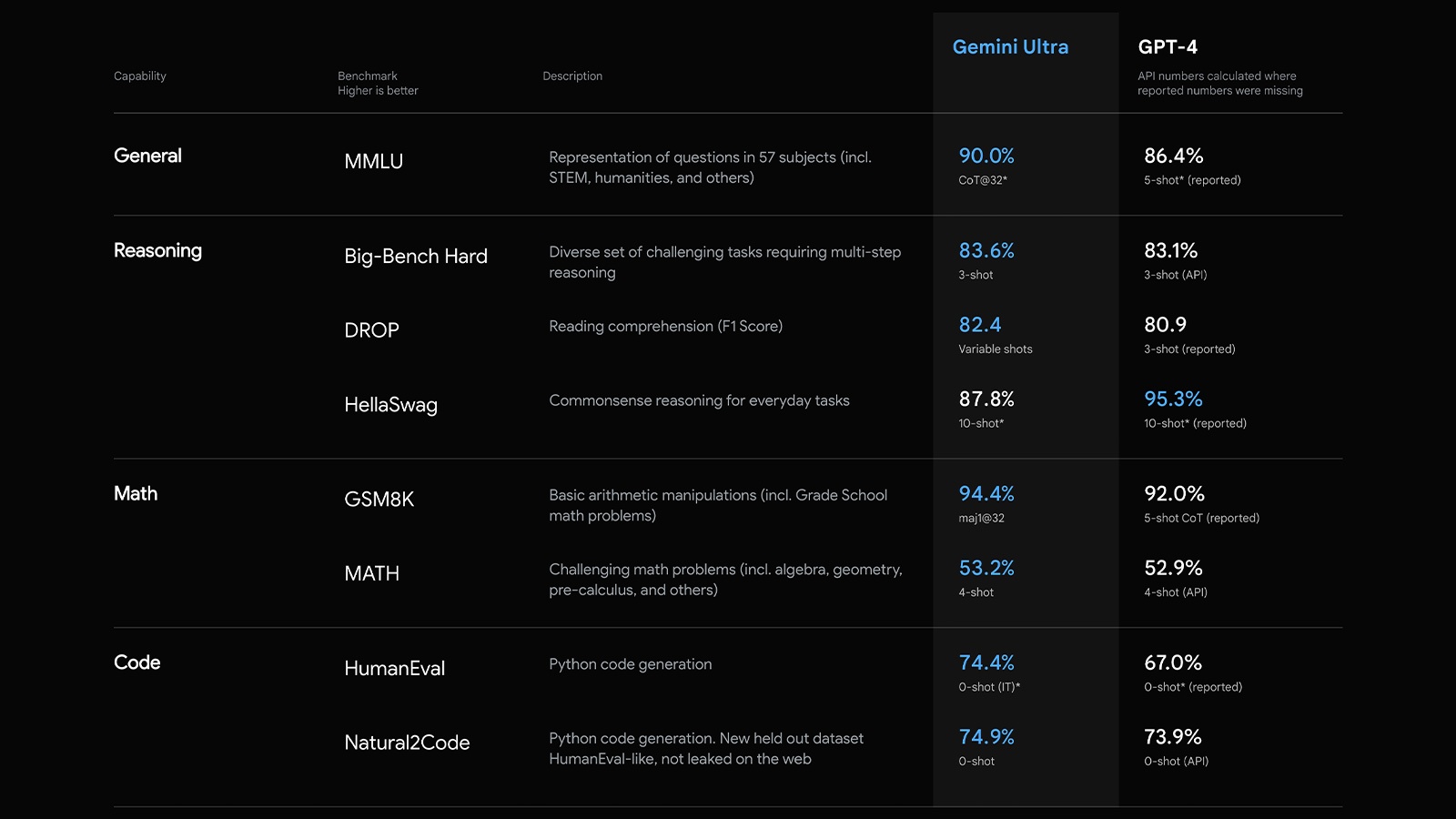Select the 74.4% HumanEval score
The image size is (1456, 819).
coord(986,662)
